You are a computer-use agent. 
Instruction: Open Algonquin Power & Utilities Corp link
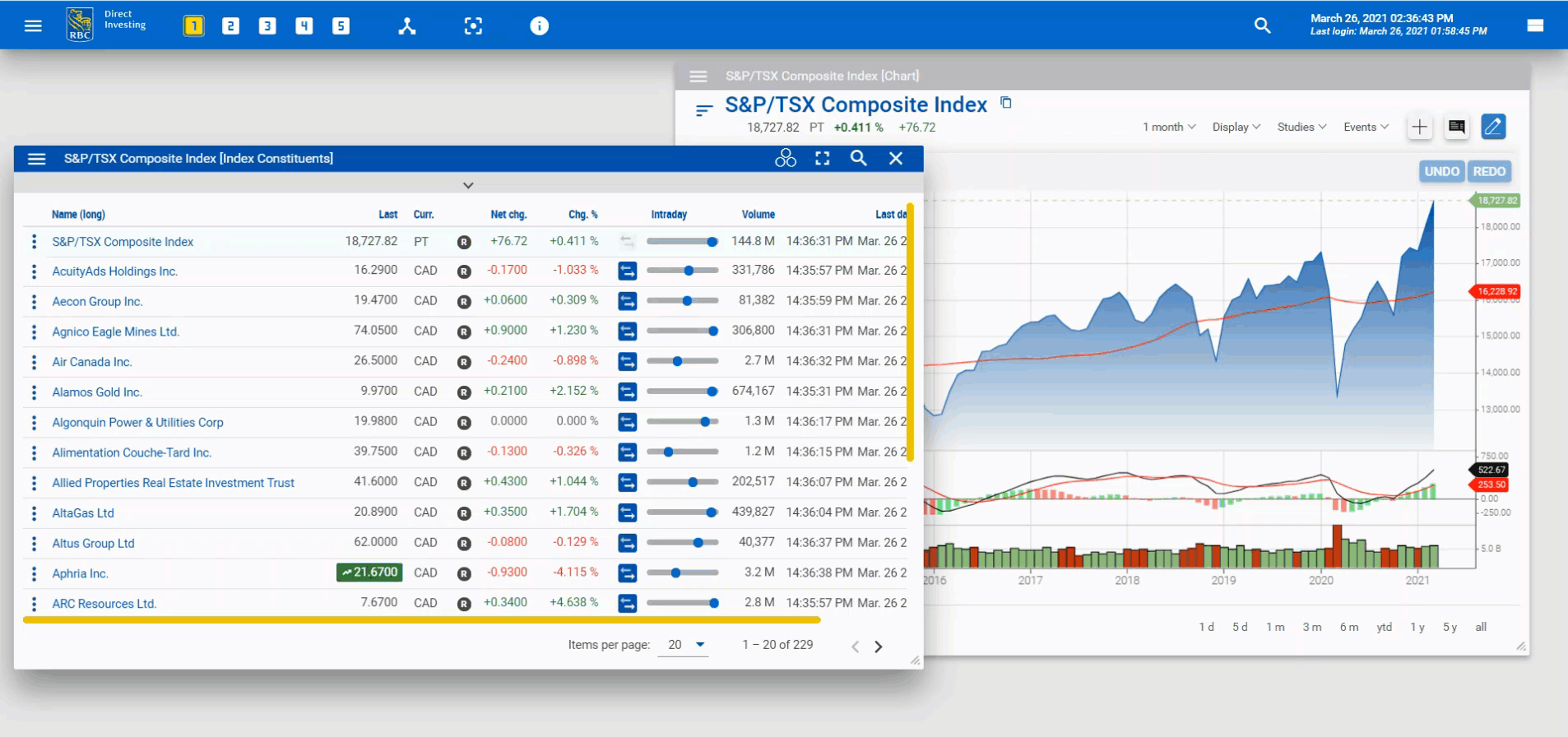pos(137,423)
